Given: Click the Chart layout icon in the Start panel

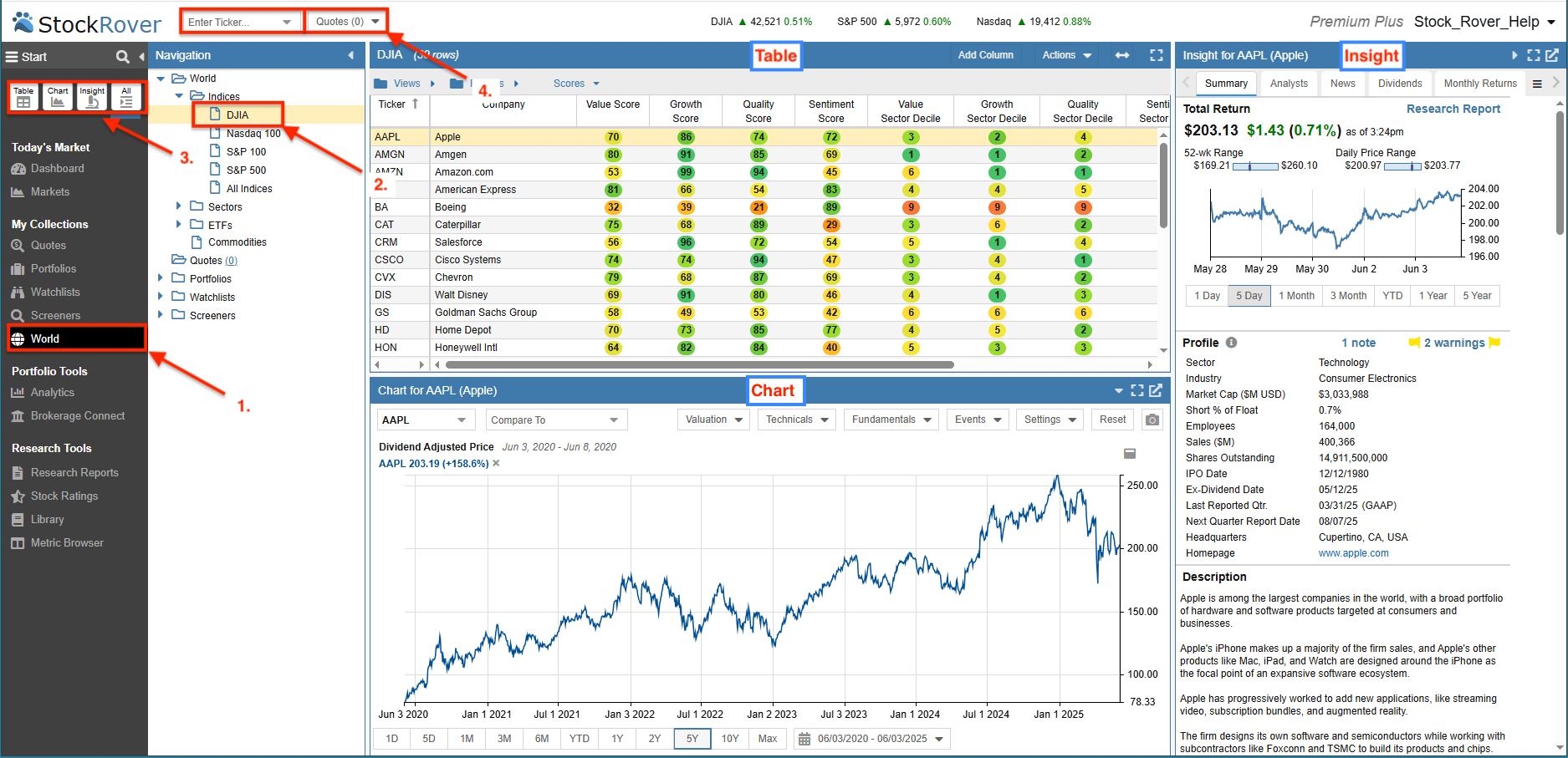Looking at the screenshot, I should click(58, 97).
